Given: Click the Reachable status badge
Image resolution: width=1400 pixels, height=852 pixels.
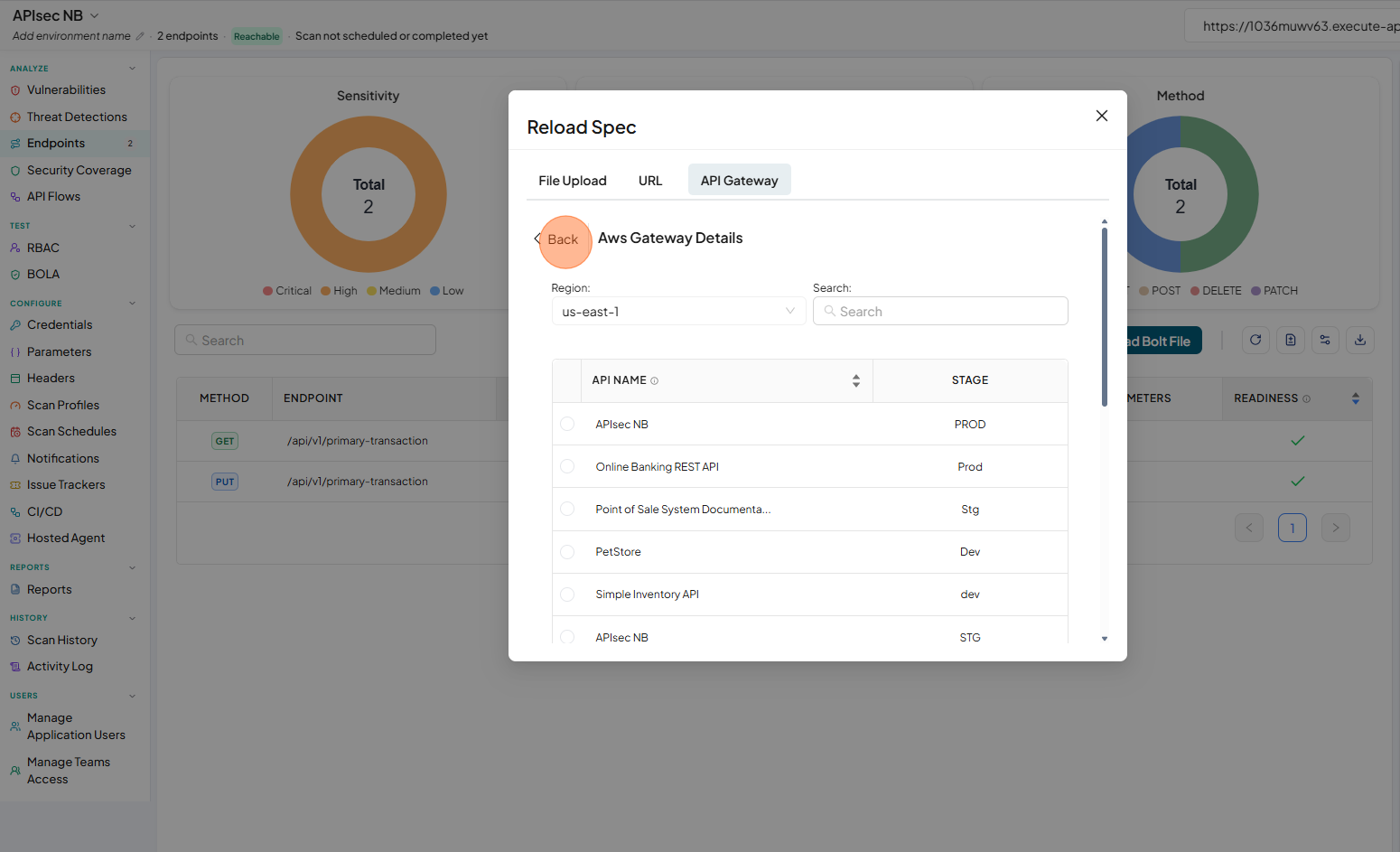Looking at the screenshot, I should [x=257, y=36].
